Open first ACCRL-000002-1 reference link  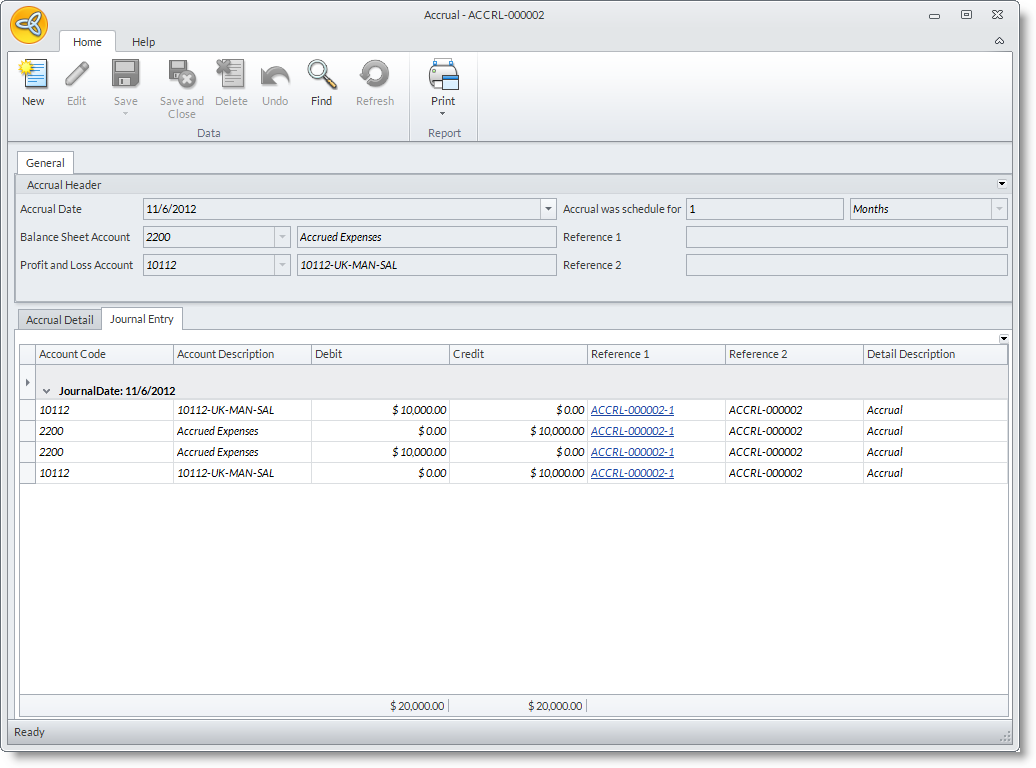click(632, 410)
